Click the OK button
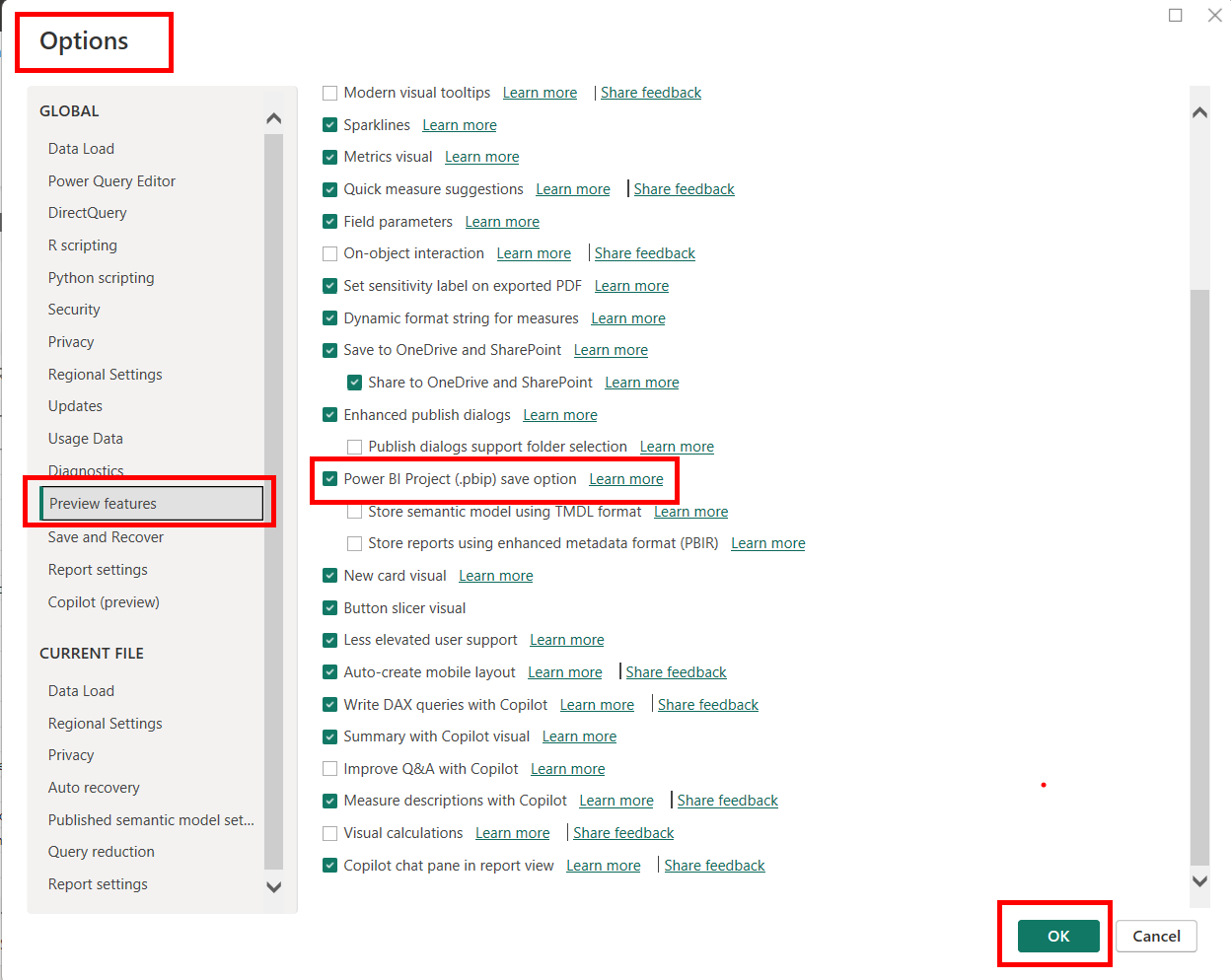 point(1058,936)
